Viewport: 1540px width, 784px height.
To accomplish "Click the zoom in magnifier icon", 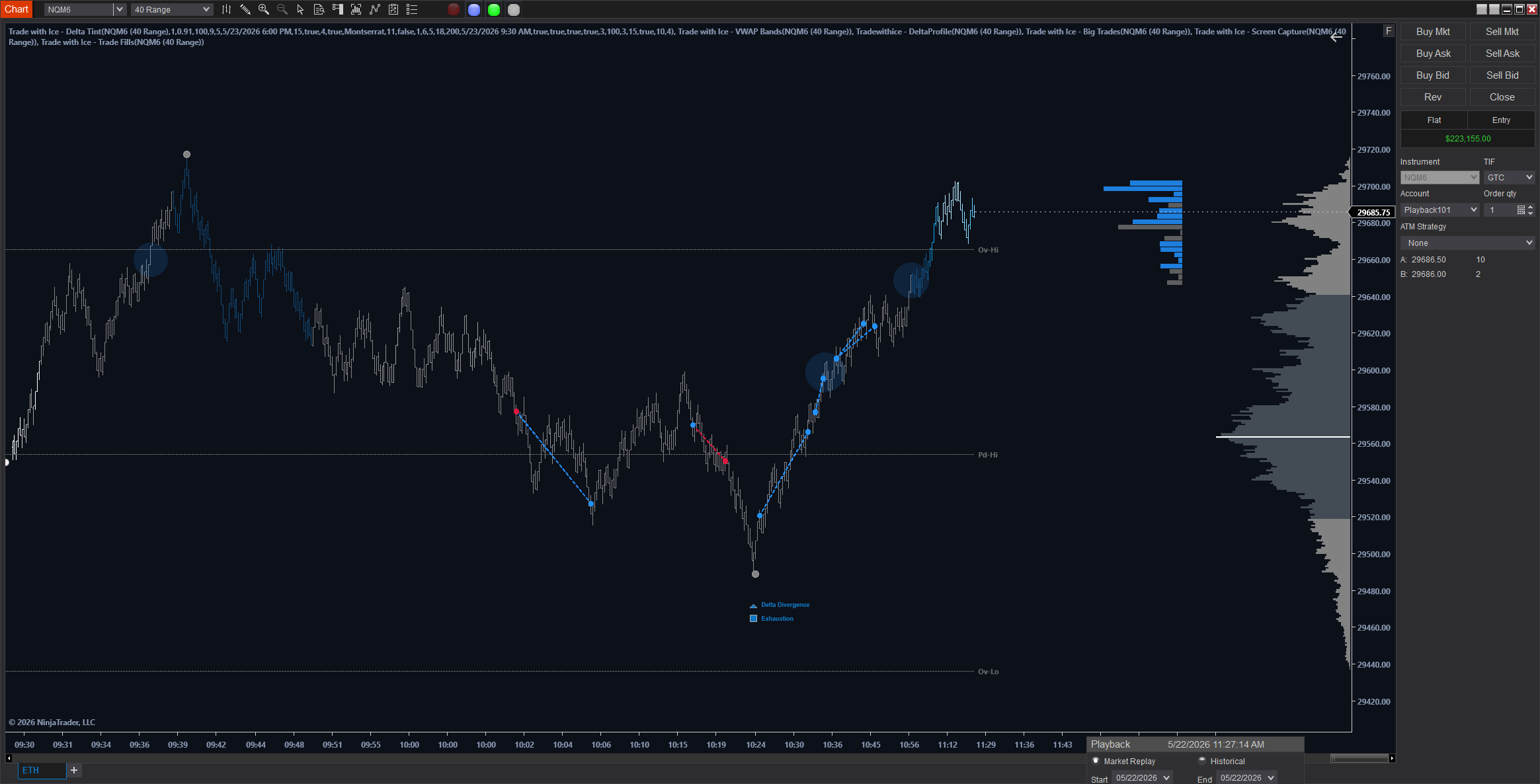I will 264,9.
